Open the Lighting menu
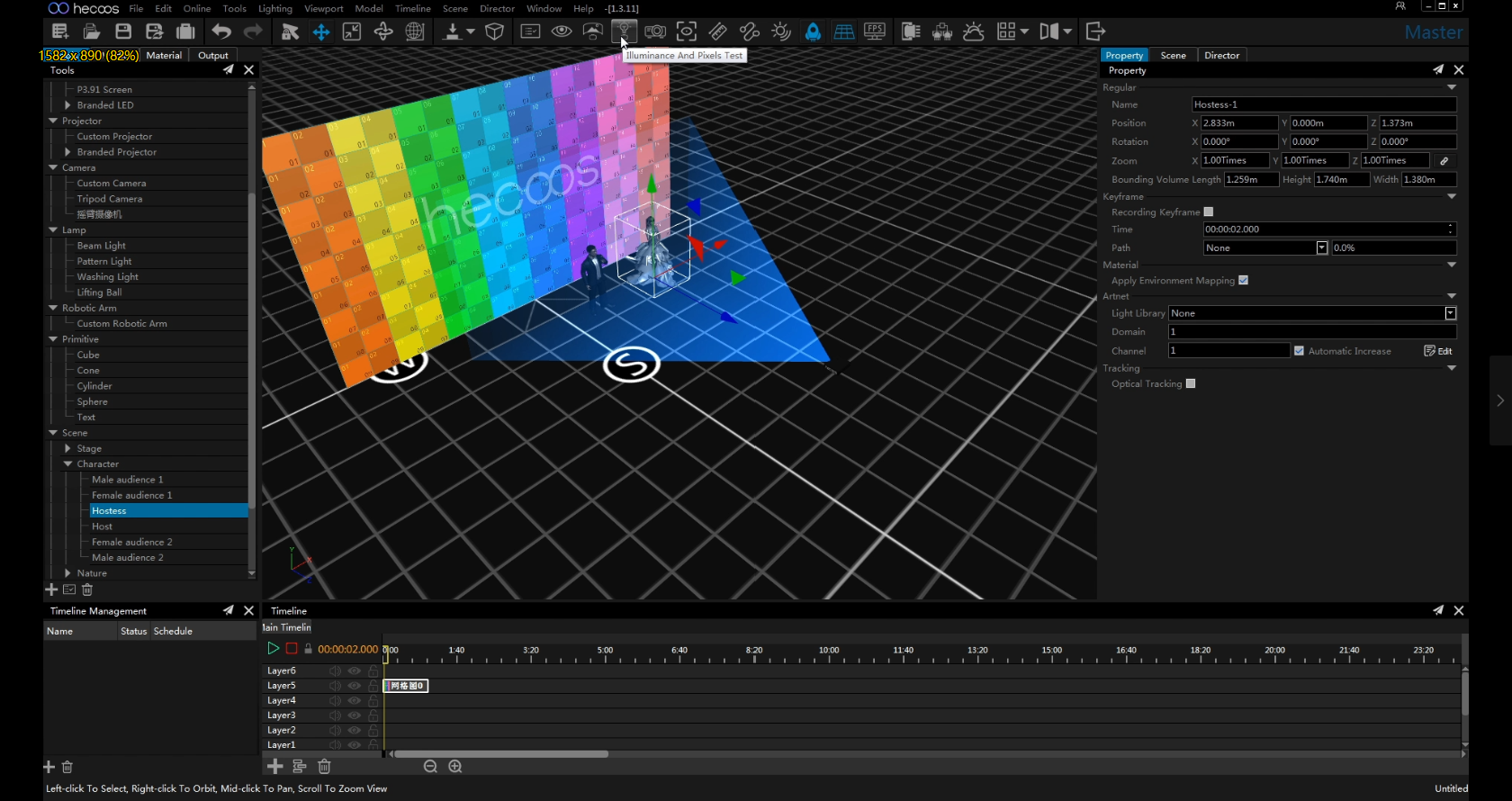The height and width of the screenshot is (801, 1512). [275, 8]
